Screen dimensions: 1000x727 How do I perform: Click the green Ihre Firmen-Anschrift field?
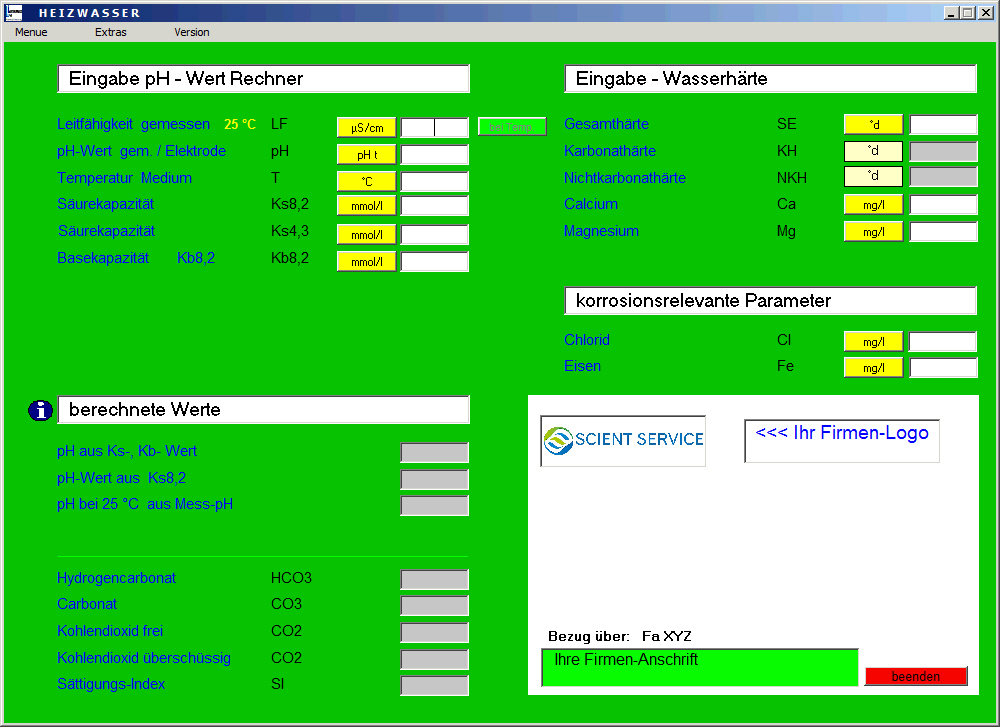click(x=700, y=667)
